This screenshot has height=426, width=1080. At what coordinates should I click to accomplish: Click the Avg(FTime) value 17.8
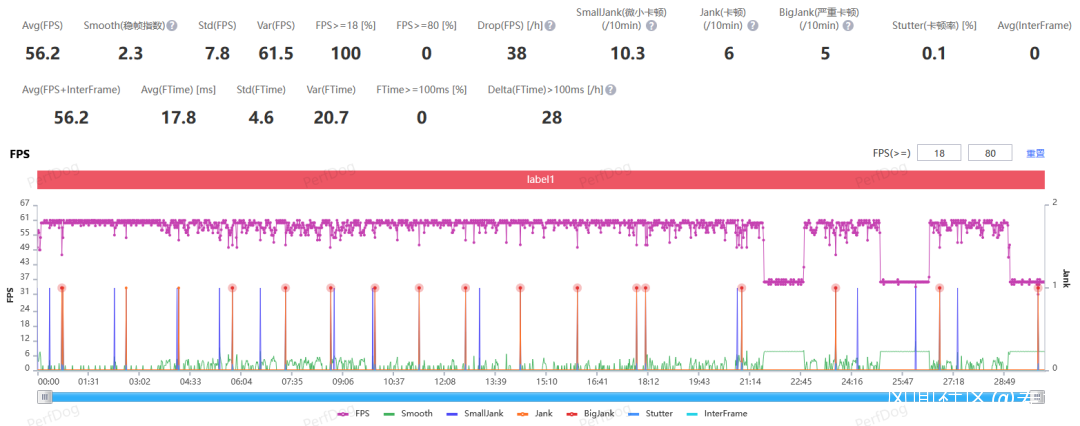coord(178,118)
